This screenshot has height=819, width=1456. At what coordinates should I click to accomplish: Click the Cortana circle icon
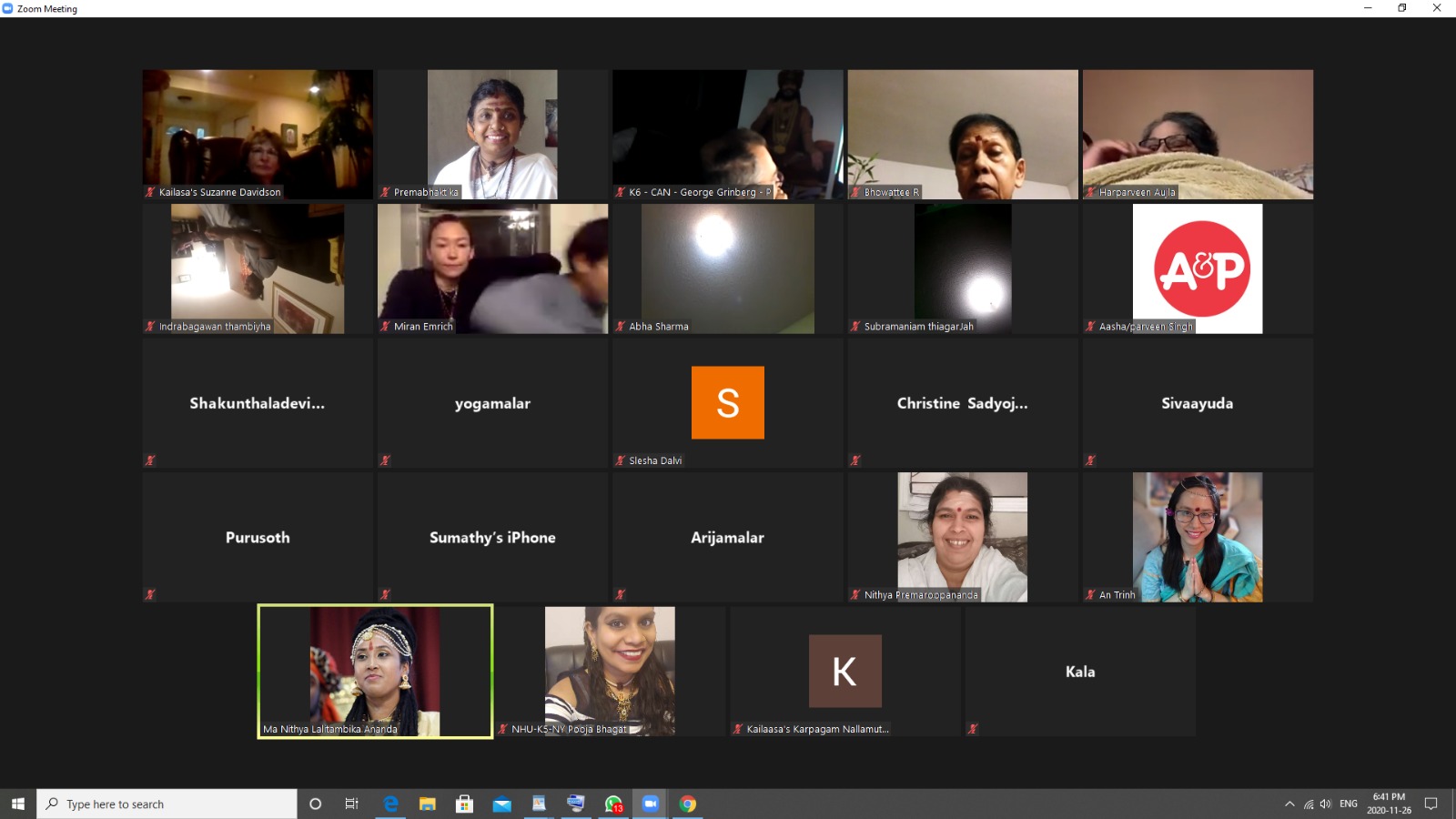click(315, 804)
